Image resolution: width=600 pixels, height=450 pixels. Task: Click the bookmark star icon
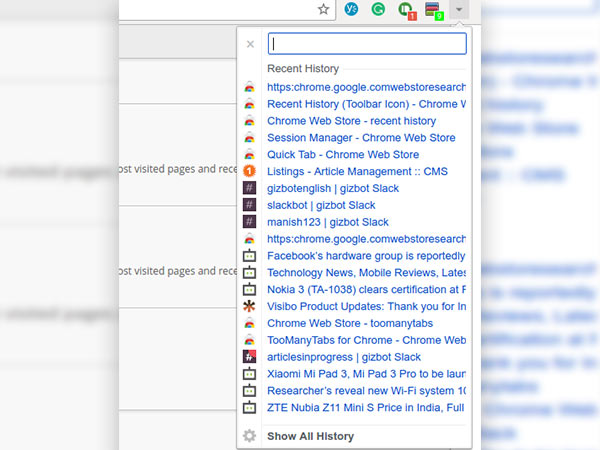tap(323, 9)
